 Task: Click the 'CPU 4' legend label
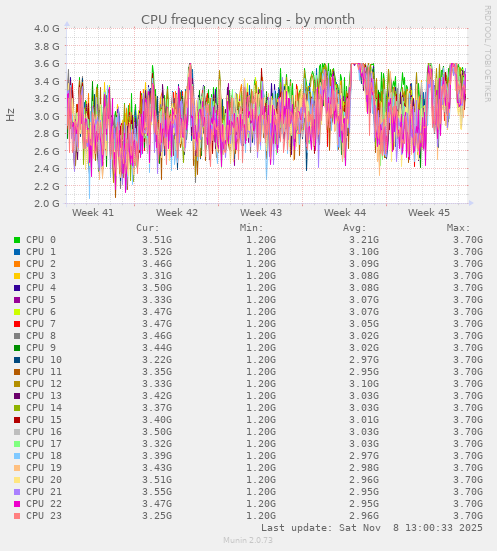coord(41,288)
